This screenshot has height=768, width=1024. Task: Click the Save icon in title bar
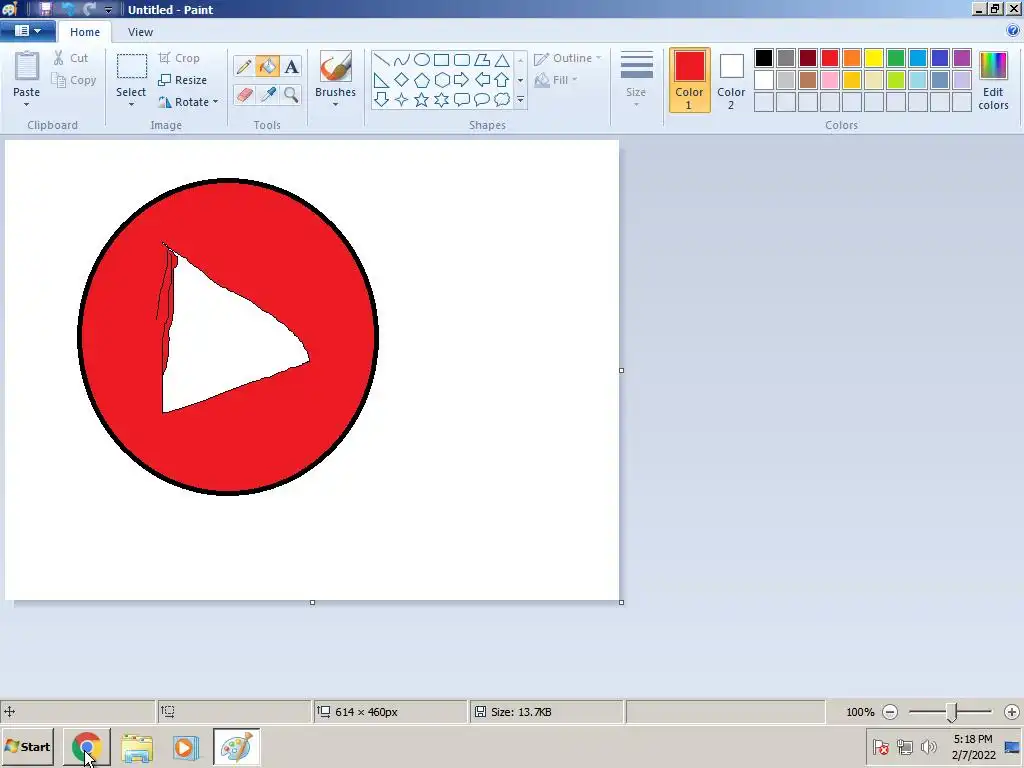click(46, 9)
